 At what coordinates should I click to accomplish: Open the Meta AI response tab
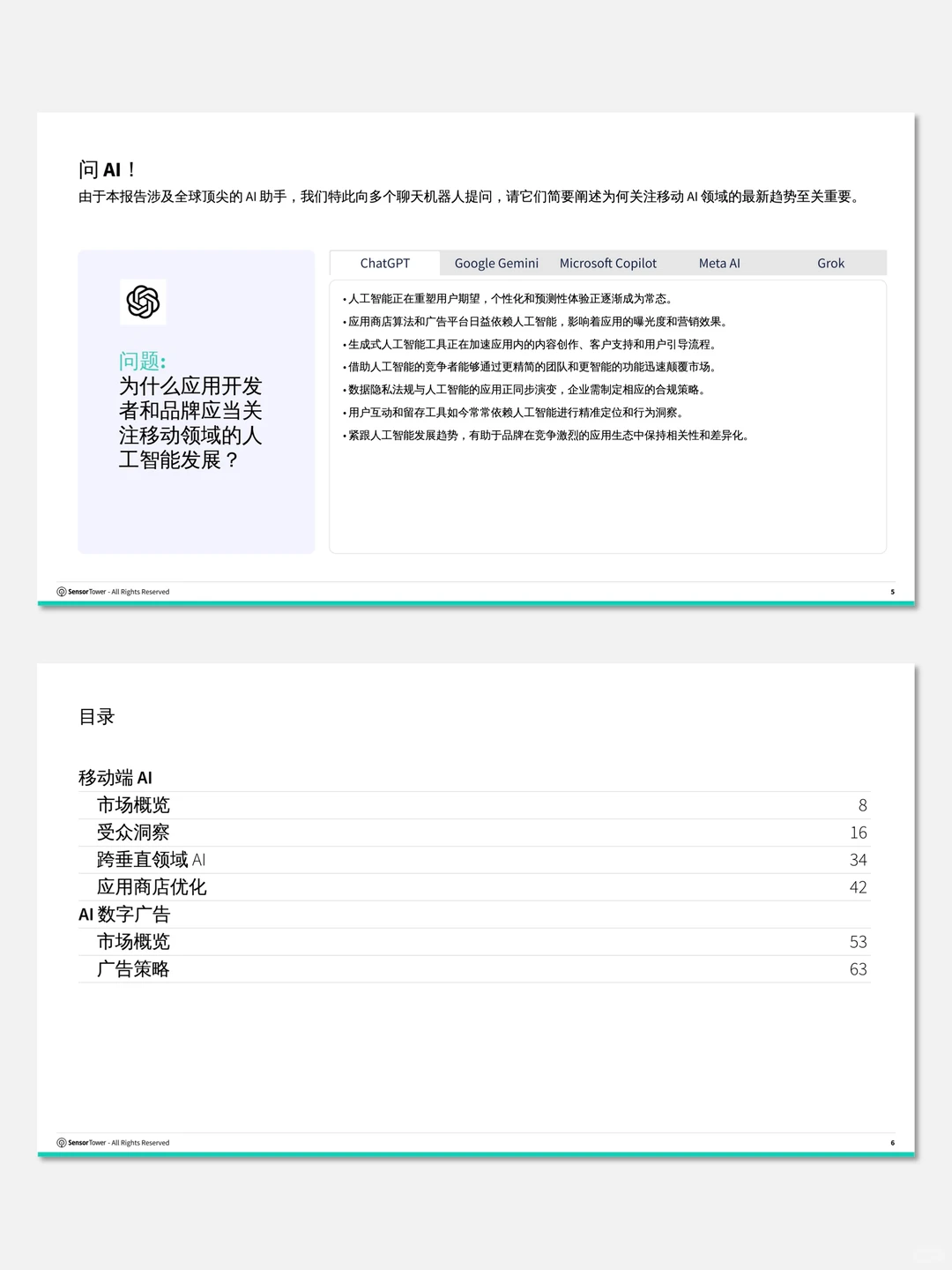pyautogui.click(x=718, y=263)
